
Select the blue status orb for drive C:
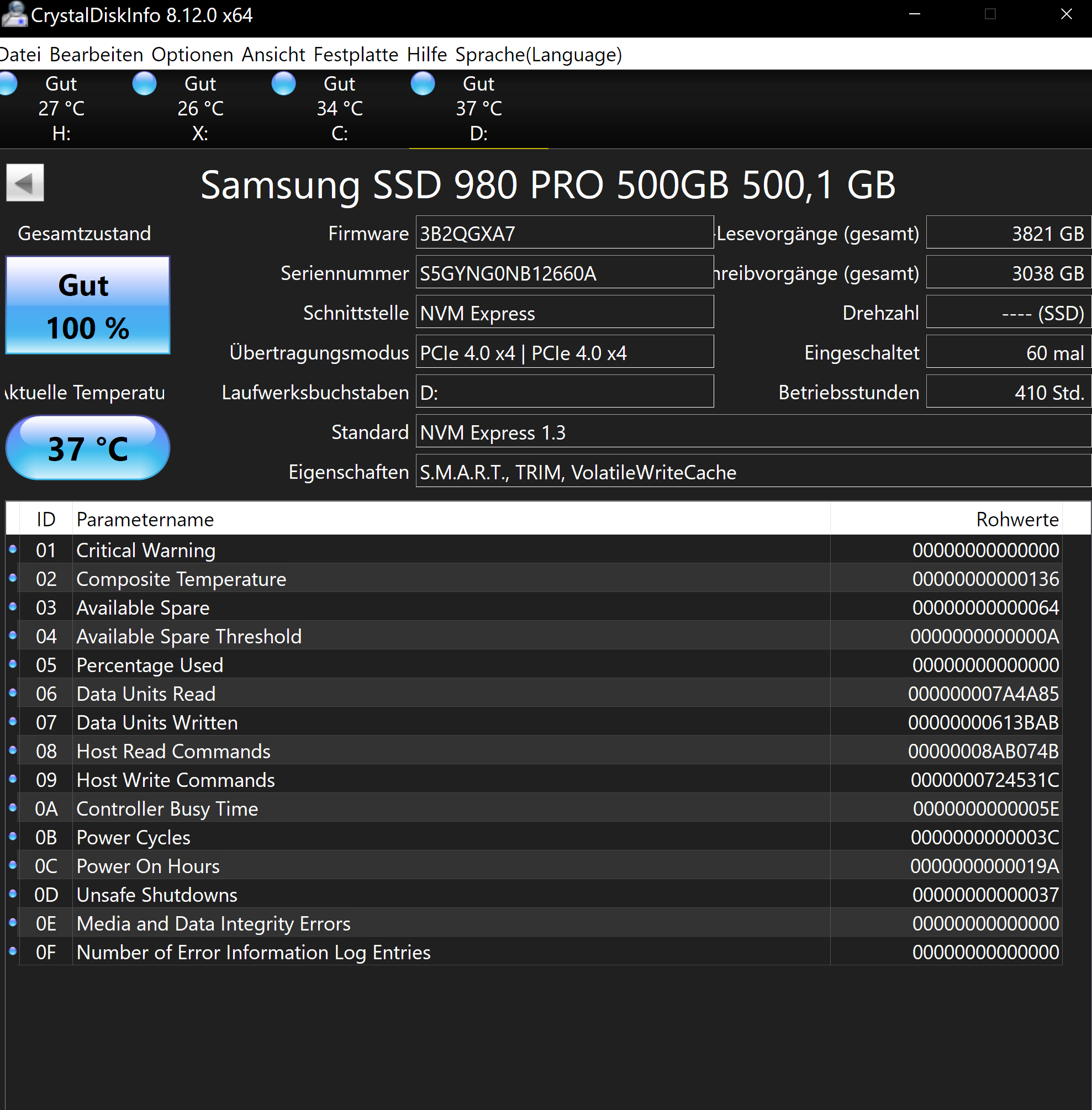(x=284, y=84)
